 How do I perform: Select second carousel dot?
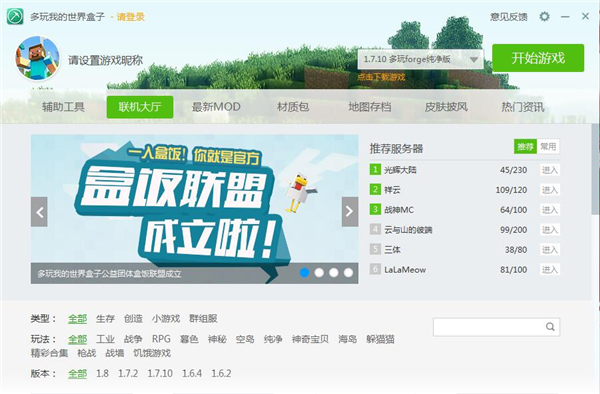coord(319,272)
